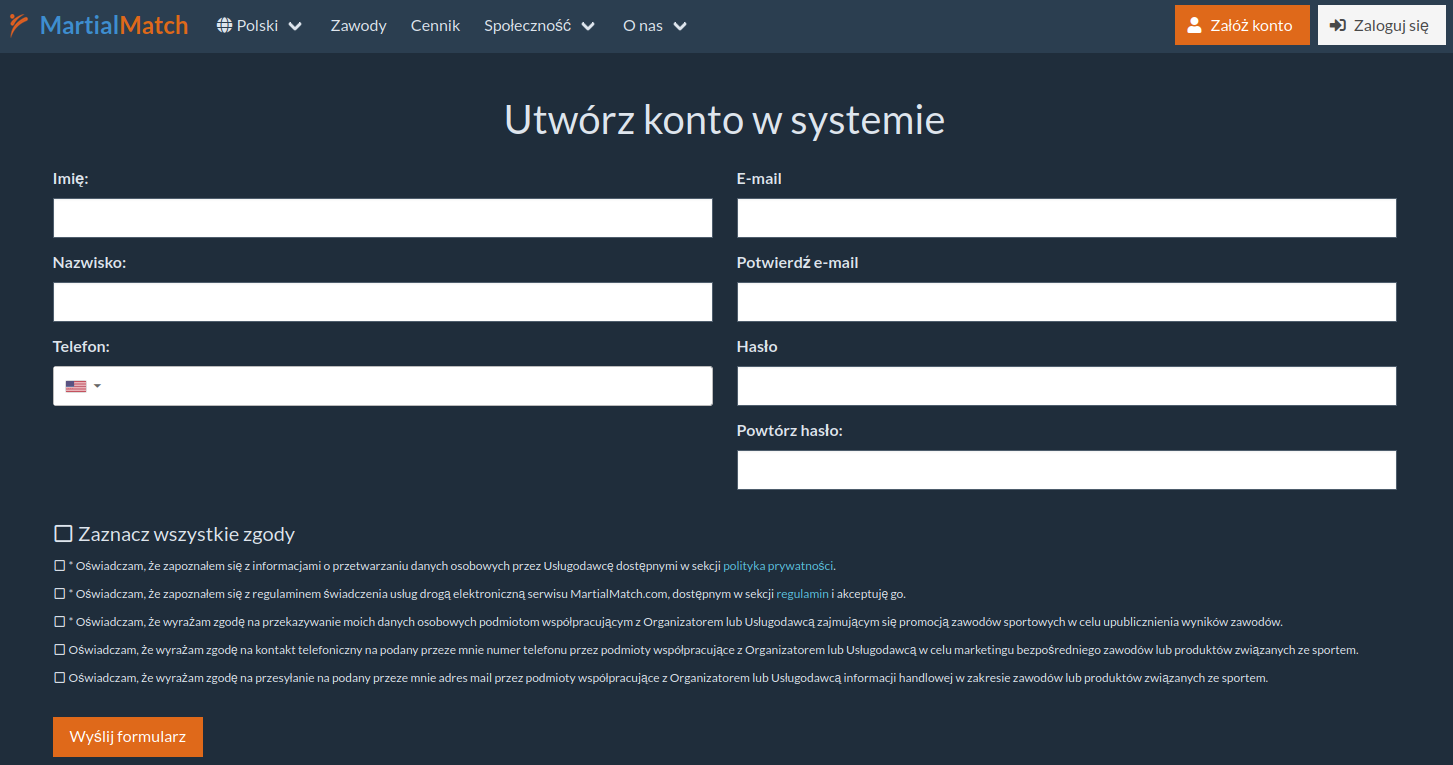This screenshot has width=1453, height=765.
Task: Click the MartialMatch logo
Action: [98, 25]
